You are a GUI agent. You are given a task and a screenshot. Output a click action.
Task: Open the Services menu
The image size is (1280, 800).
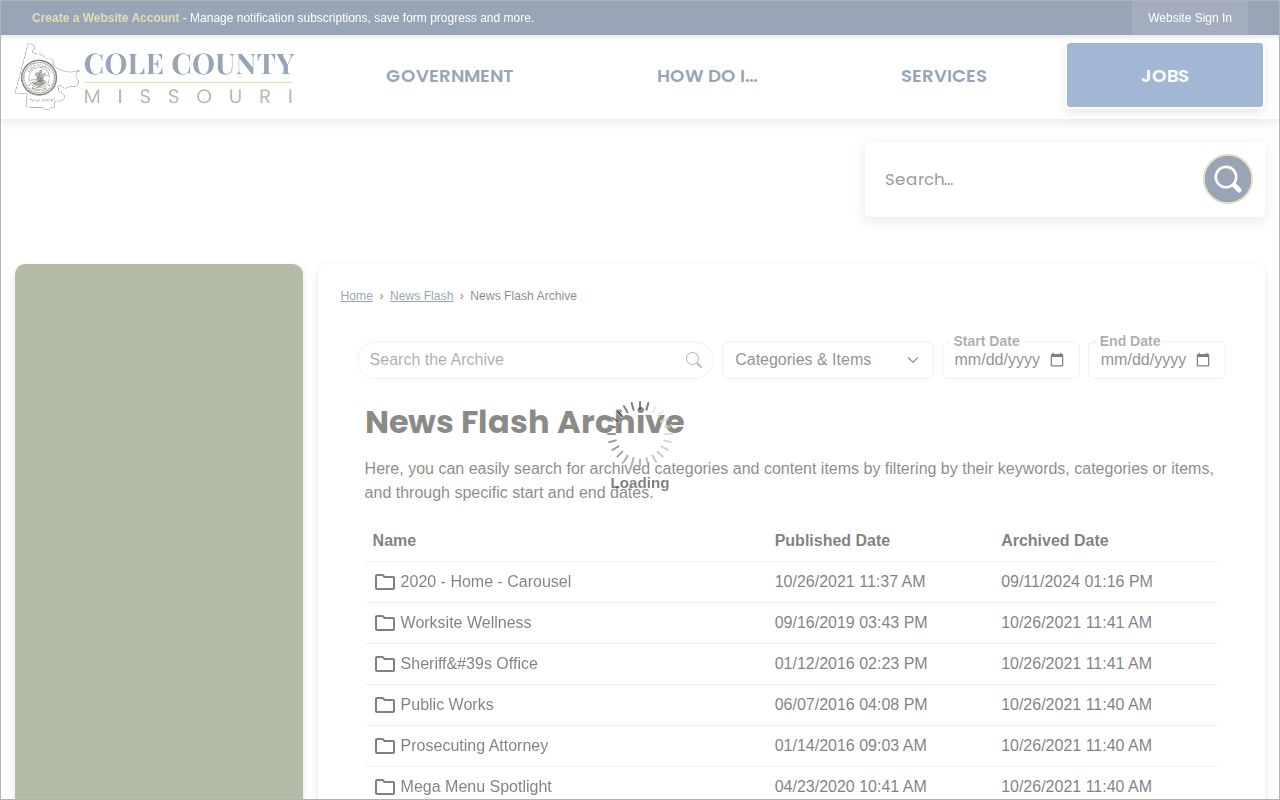click(x=944, y=76)
